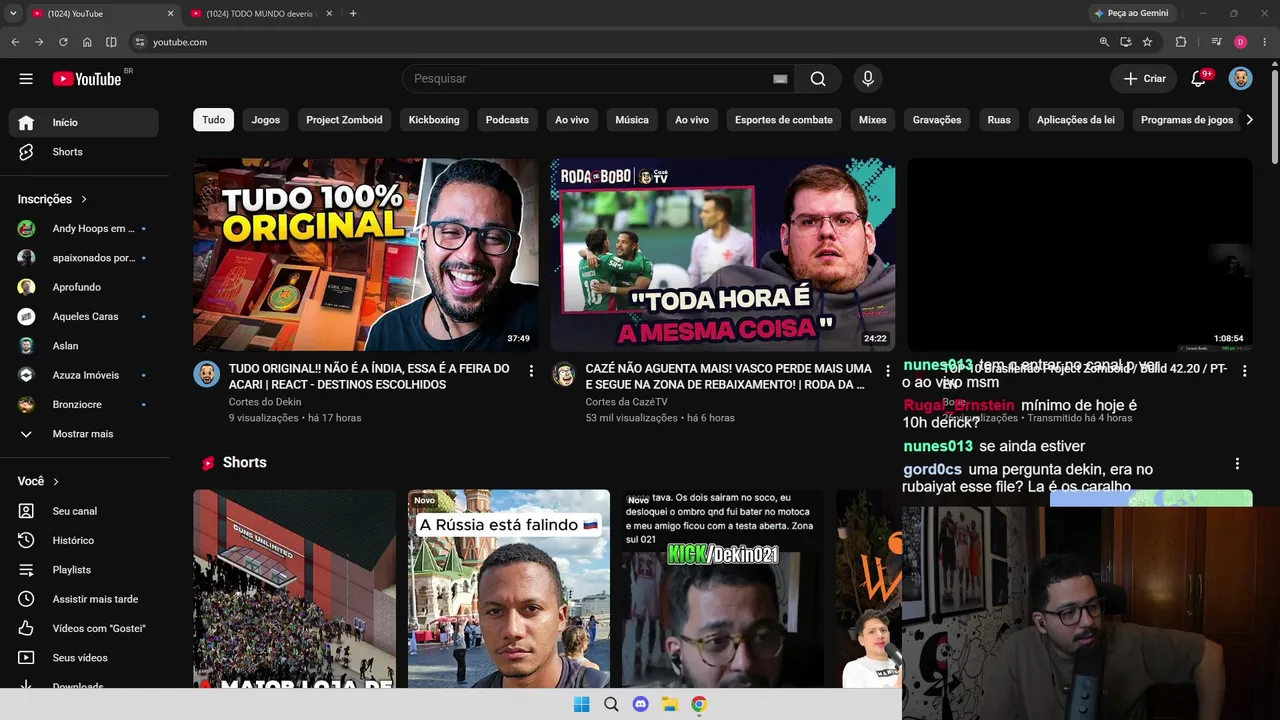1280x720 pixels.
Task: Open Discord from the taskbar
Action: 641,704
